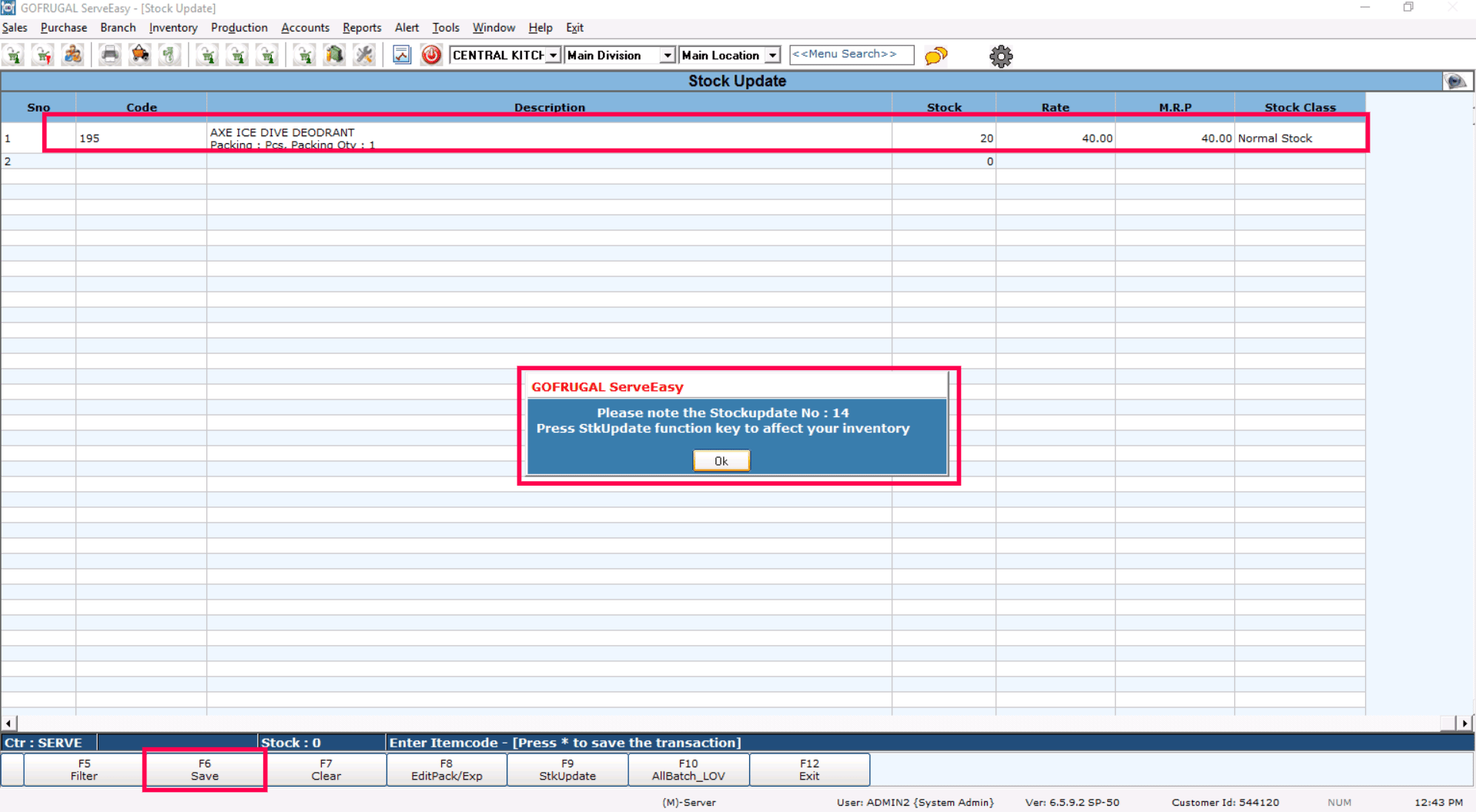
Task: Click the F9 StkUpdate button
Action: coord(567,770)
